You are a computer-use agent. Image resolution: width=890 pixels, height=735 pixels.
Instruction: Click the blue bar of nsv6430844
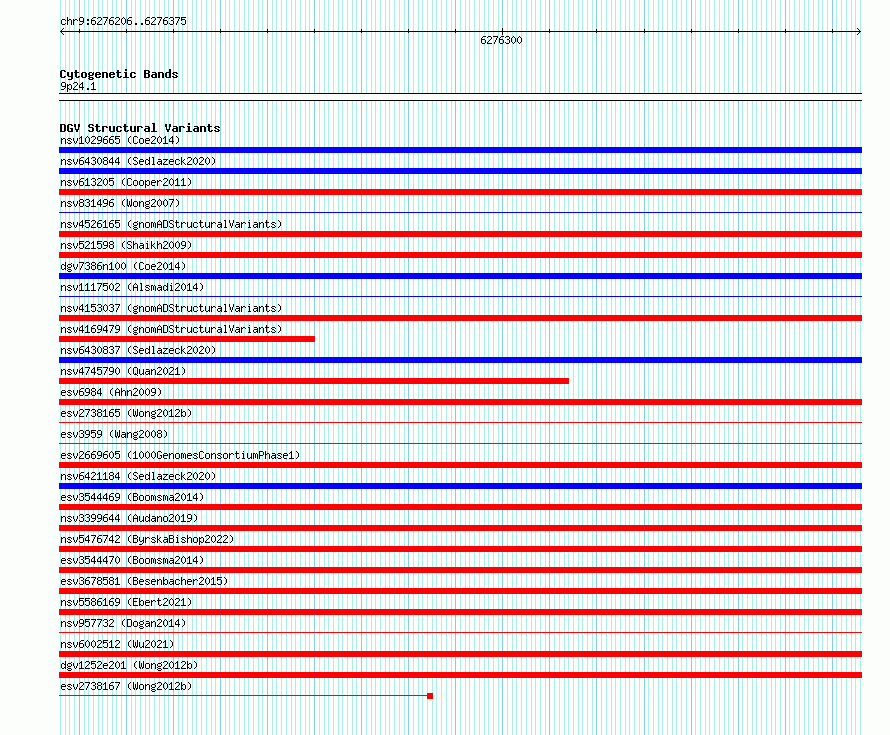[x=460, y=171]
